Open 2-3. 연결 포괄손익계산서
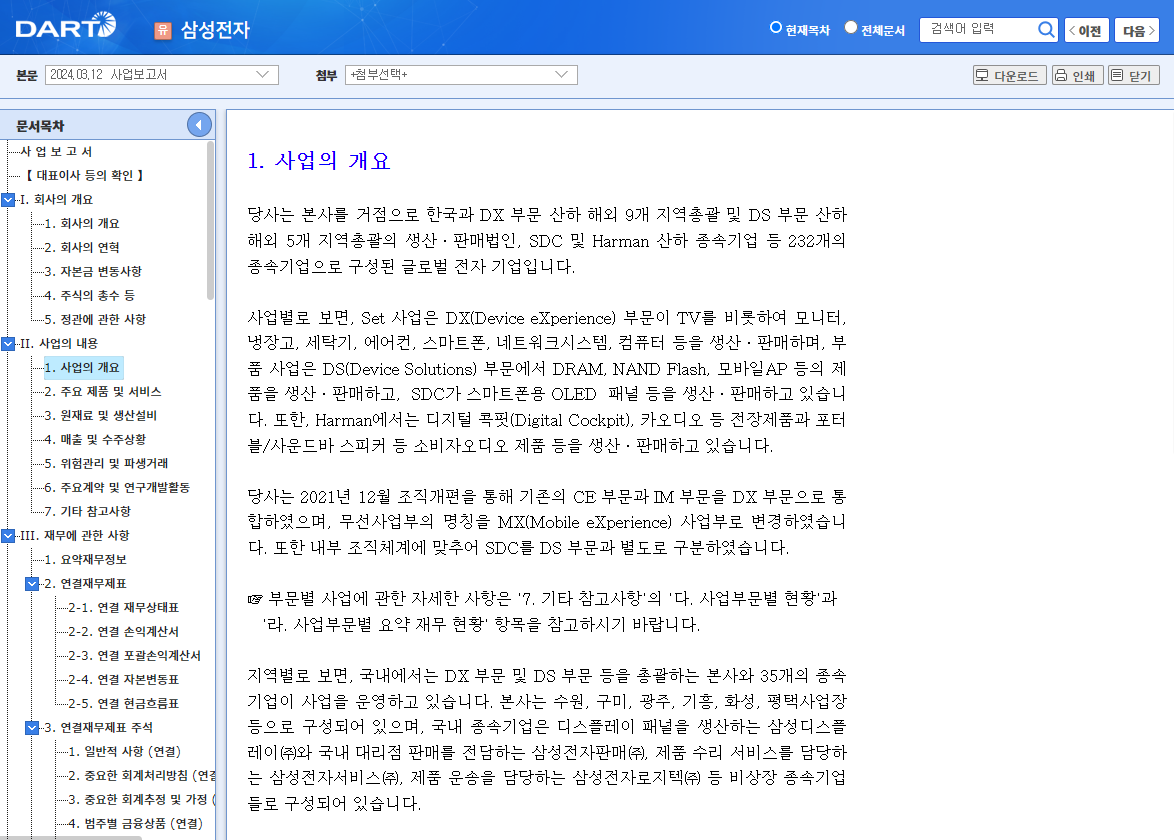The width and height of the screenshot is (1174, 840). (x=134, y=655)
